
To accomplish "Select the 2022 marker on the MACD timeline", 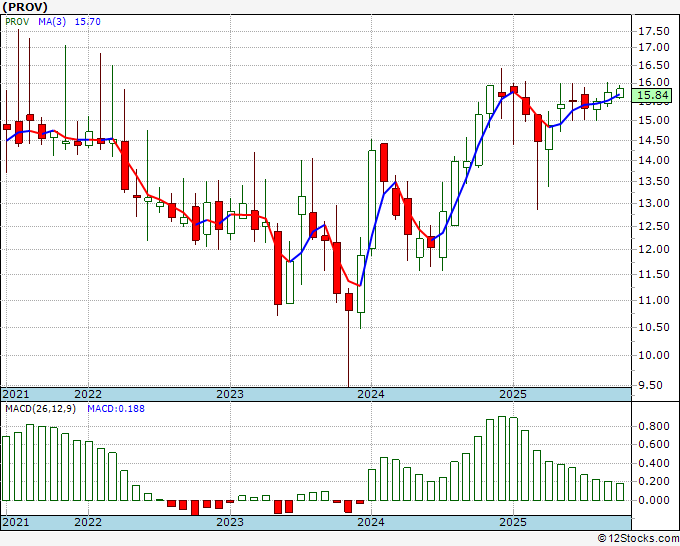I will coord(88,522).
